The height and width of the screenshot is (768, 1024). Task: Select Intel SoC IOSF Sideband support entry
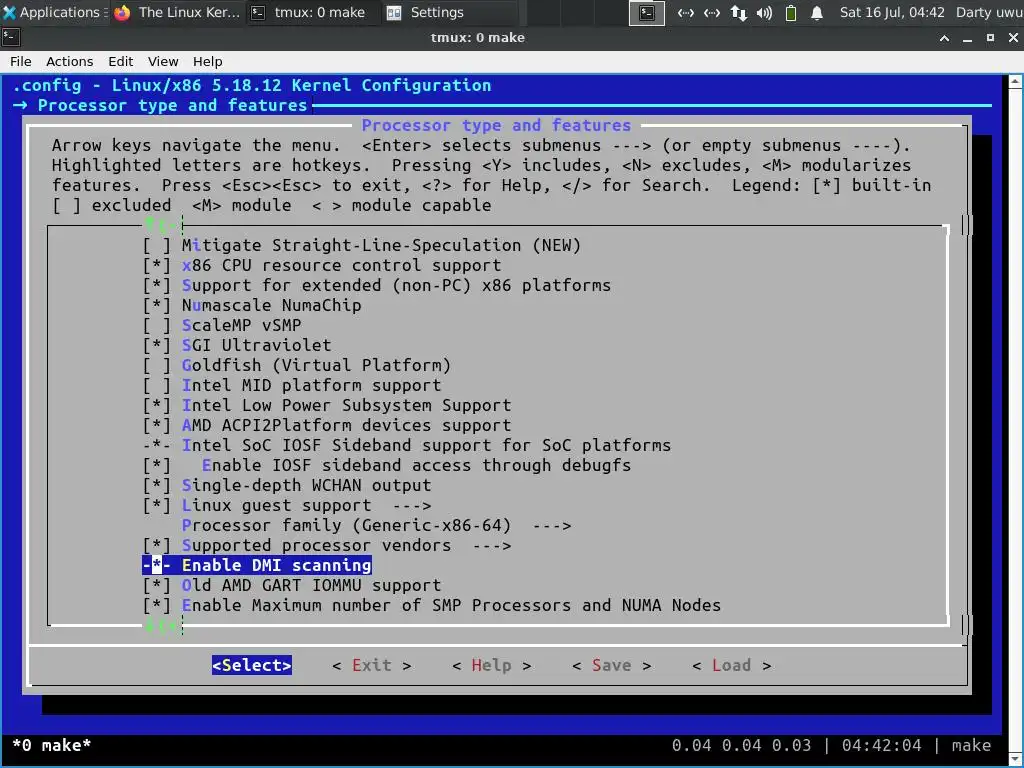[x=407, y=446]
